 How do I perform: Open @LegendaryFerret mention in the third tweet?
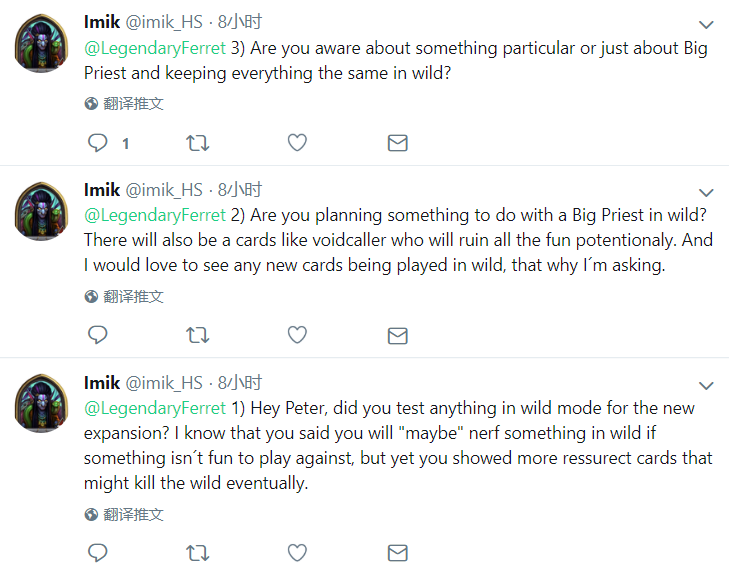coord(154,408)
